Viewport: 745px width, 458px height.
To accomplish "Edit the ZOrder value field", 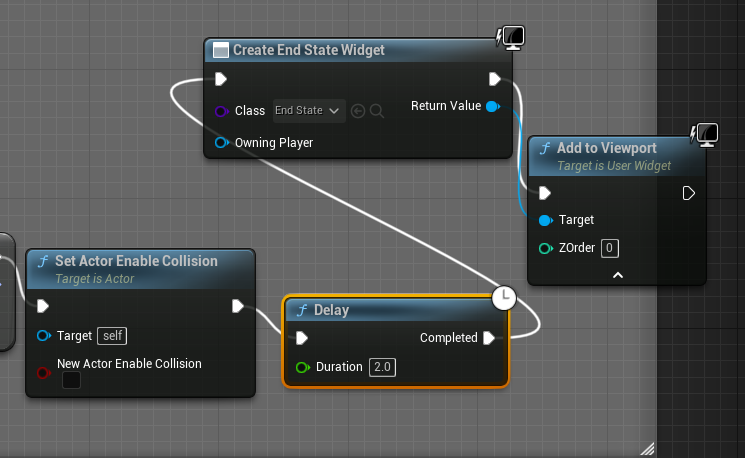I will [x=610, y=248].
